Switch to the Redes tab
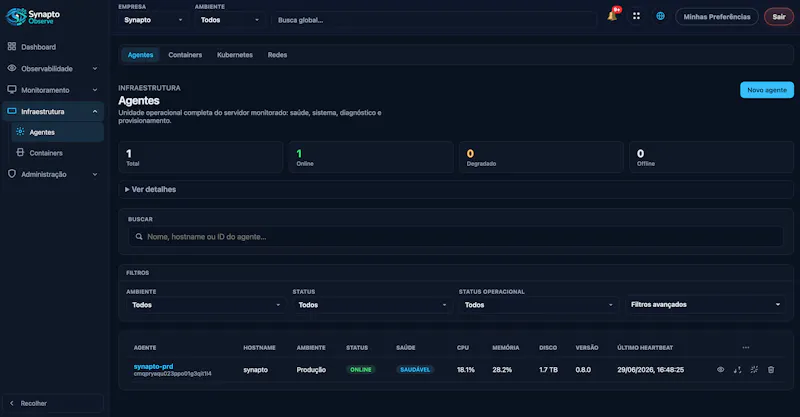Image resolution: width=800 pixels, height=417 pixels. point(278,55)
